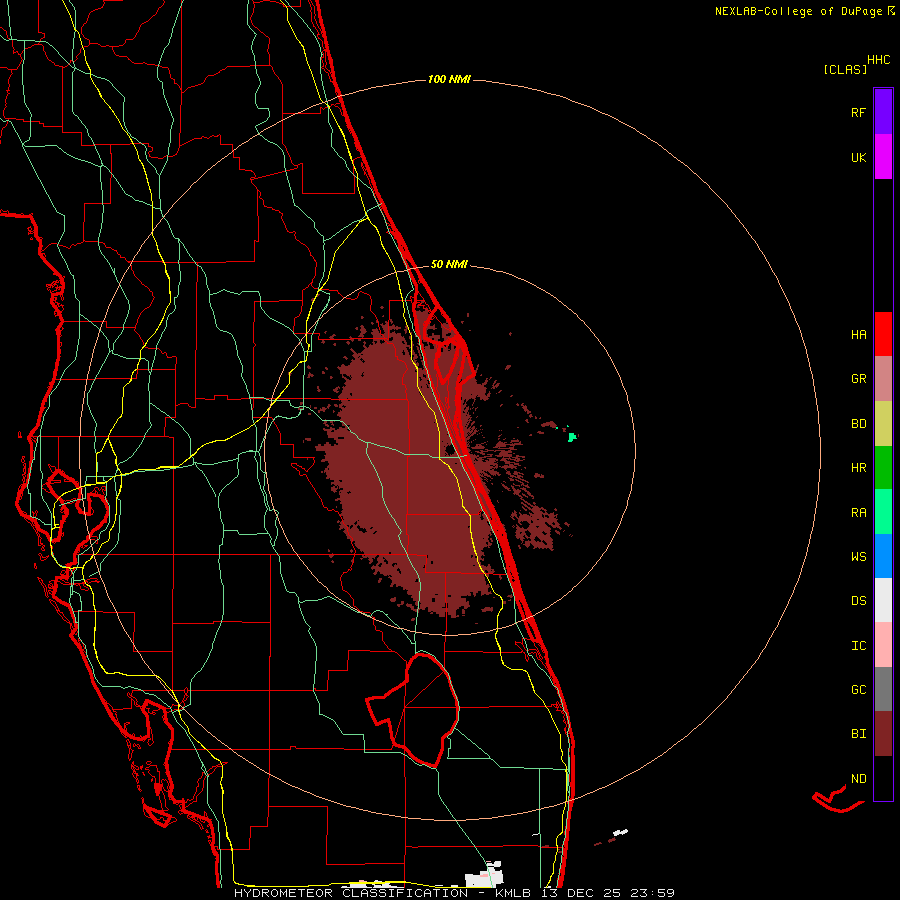Click the ND black legend color block
This screenshot has width=900, height=900.
[x=883, y=778]
